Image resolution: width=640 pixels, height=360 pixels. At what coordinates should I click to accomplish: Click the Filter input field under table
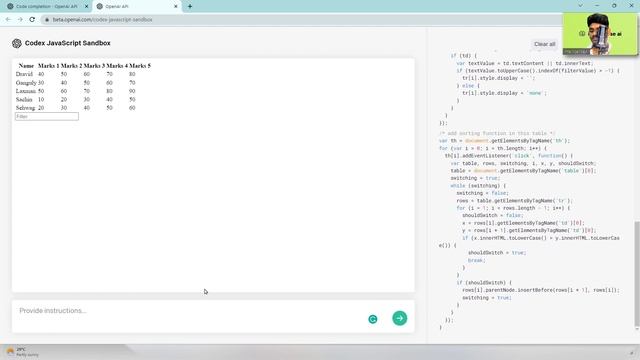click(x=47, y=116)
